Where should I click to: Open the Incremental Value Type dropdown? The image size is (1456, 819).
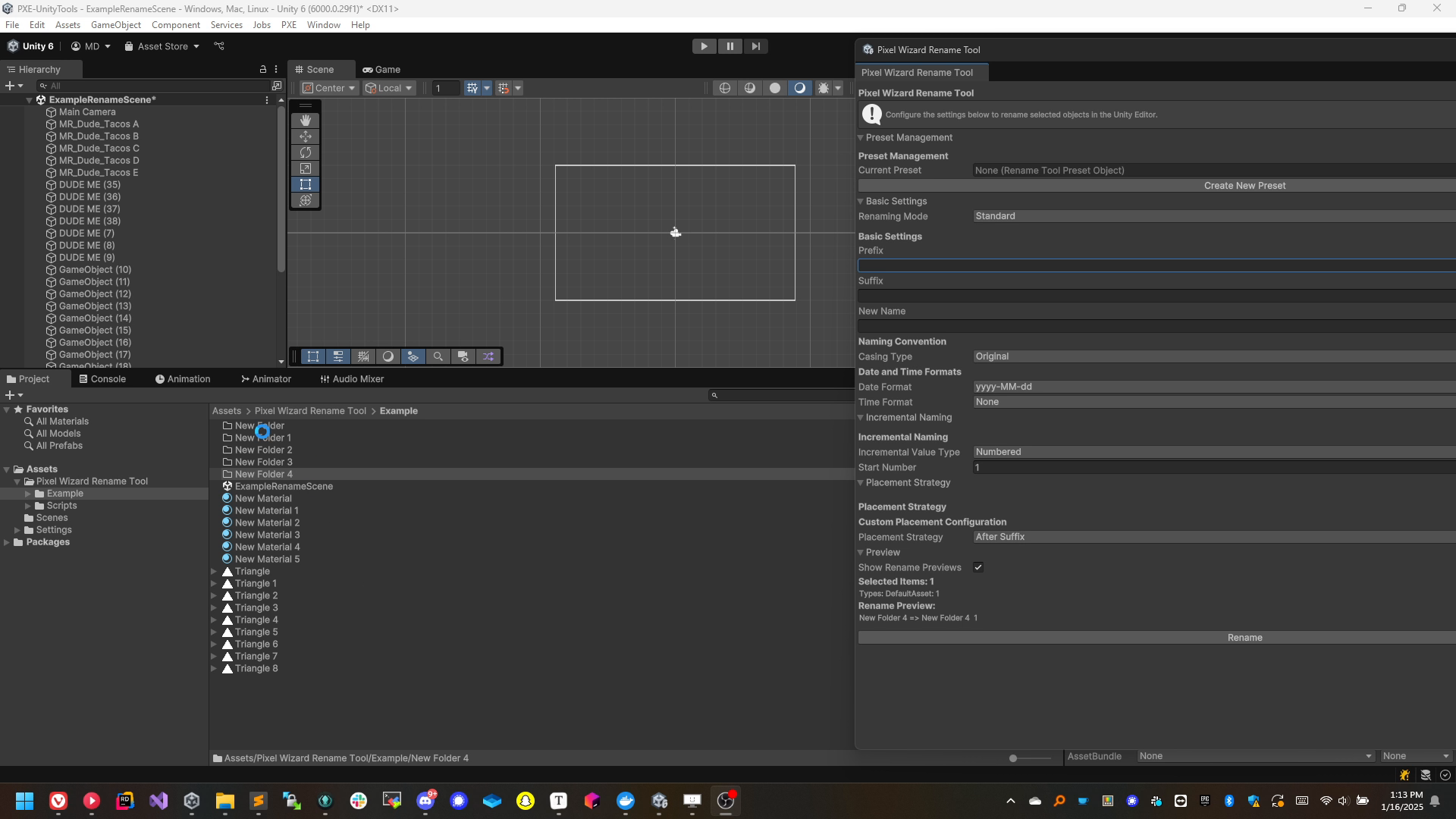pos(1214,452)
